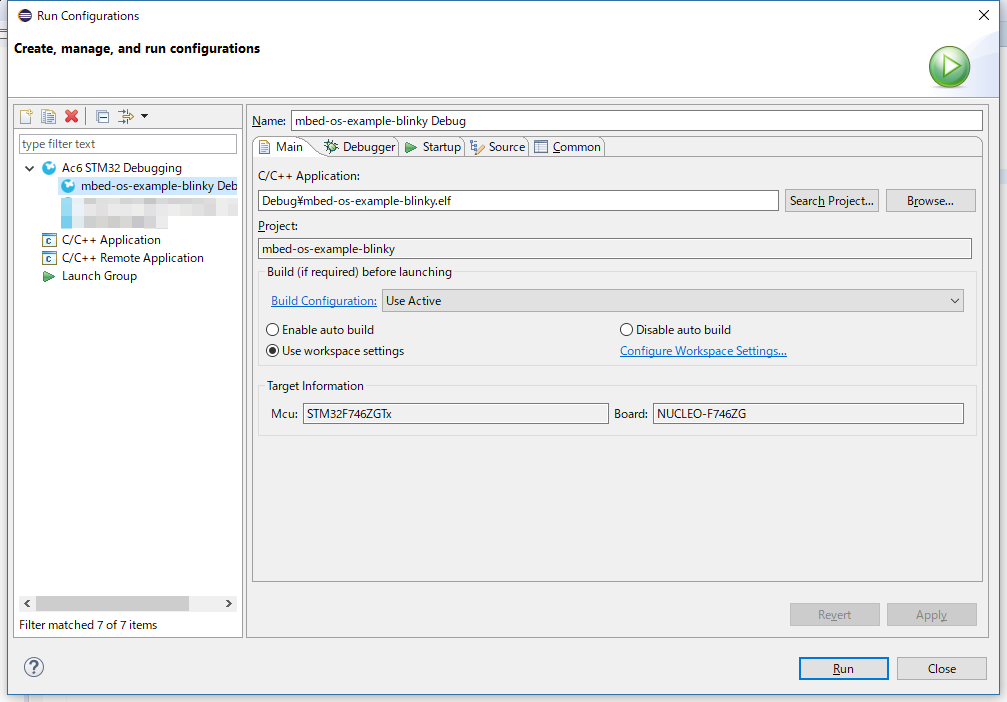Screen dimensions: 1007x702
Task: Open the Build Configuration link
Action: pos(324,301)
